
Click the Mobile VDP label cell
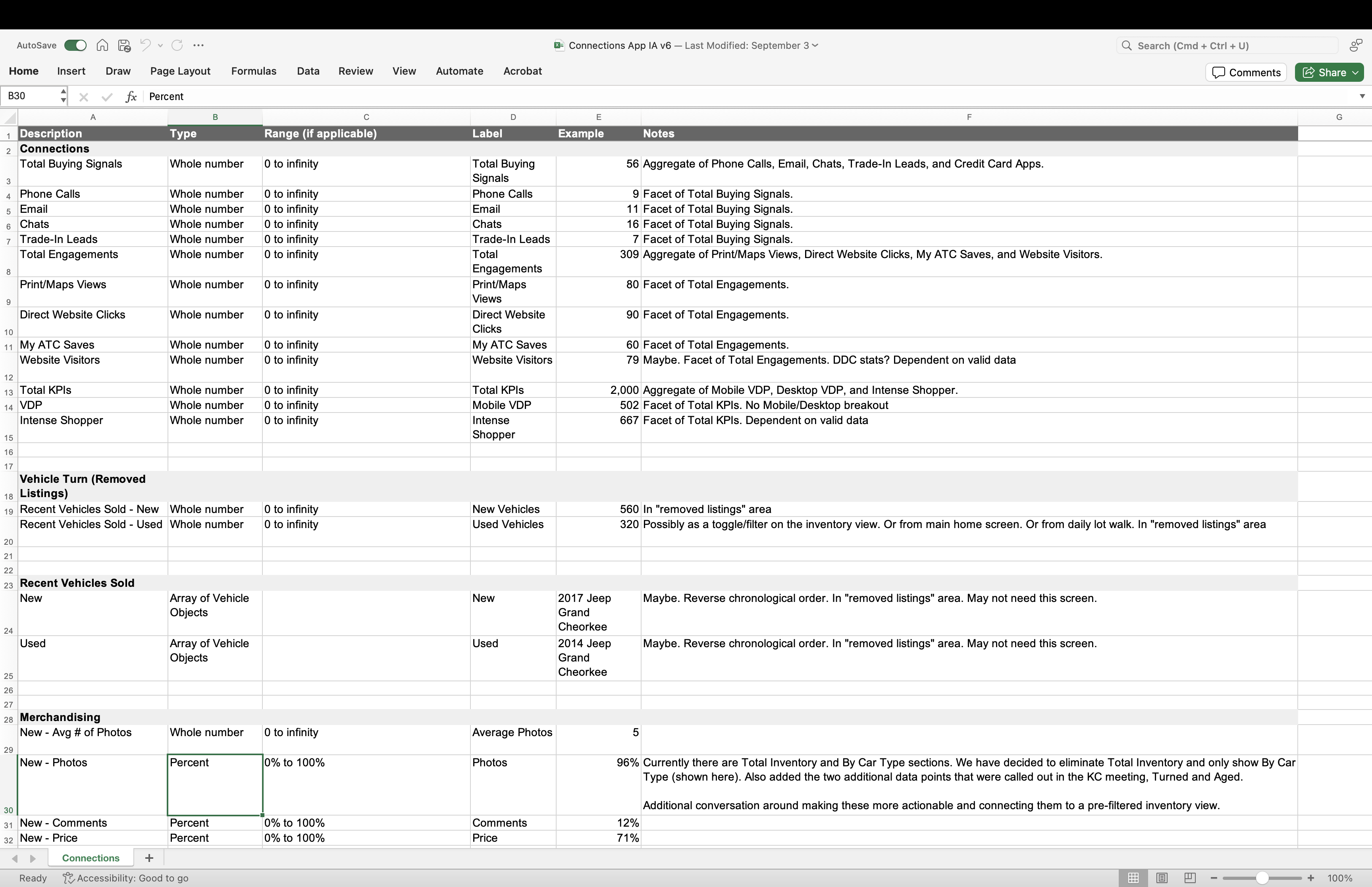(x=513, y=405)
